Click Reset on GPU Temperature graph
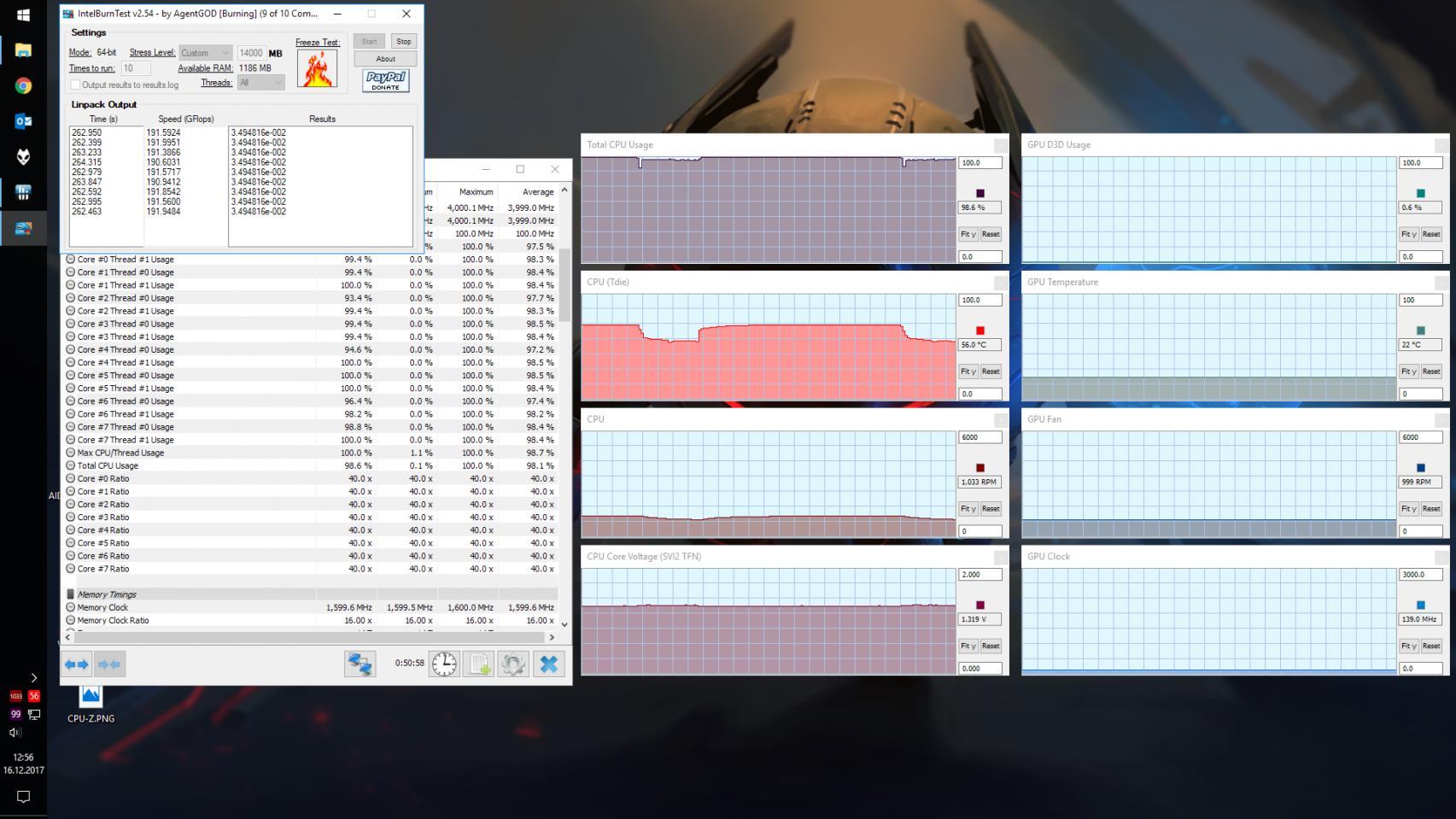This screenshot has width=1456, height=819. [1431, 371]
